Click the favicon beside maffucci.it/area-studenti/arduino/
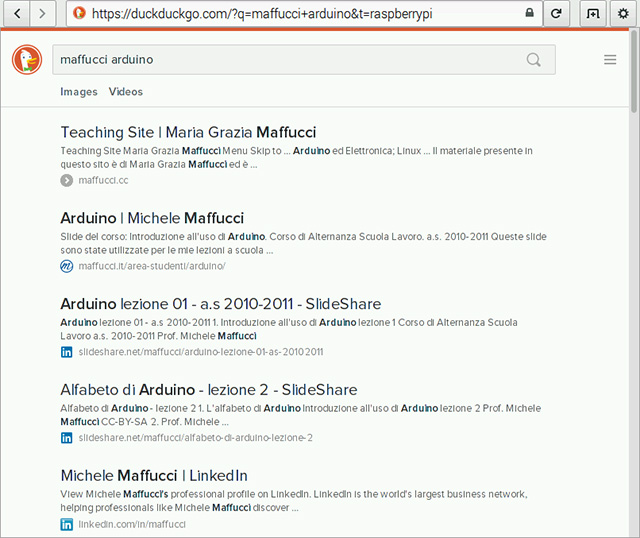 (x=67, y=267)
